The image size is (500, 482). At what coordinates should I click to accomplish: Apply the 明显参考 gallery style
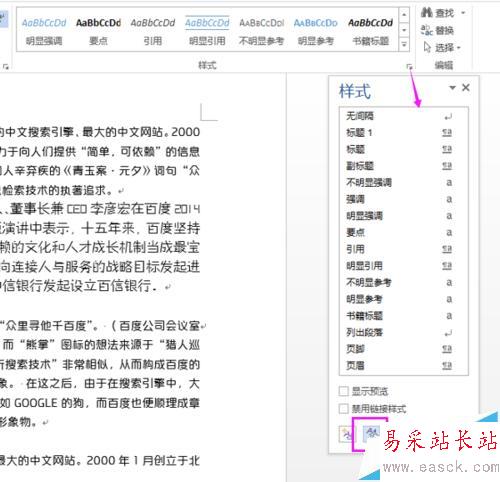pos(316,31)
